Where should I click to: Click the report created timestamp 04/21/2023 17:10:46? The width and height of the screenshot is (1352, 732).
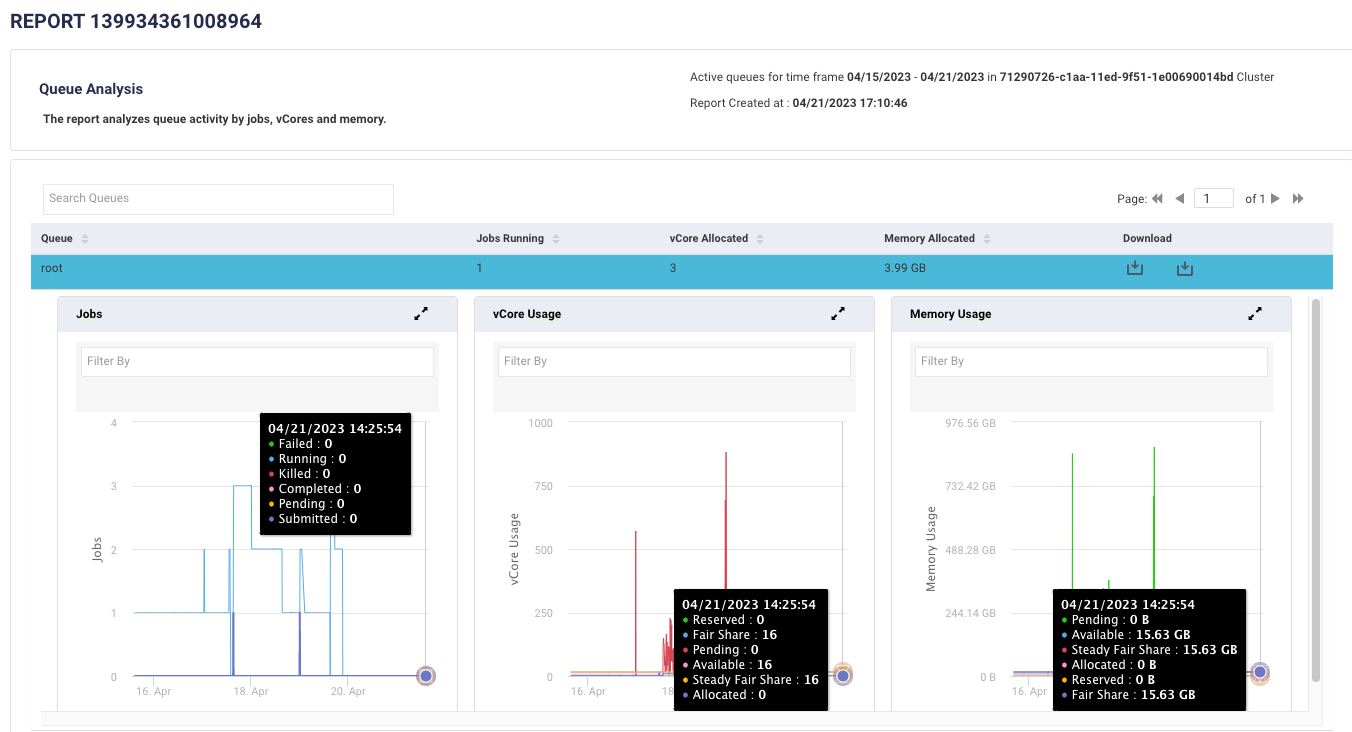(x=850, y=103)
